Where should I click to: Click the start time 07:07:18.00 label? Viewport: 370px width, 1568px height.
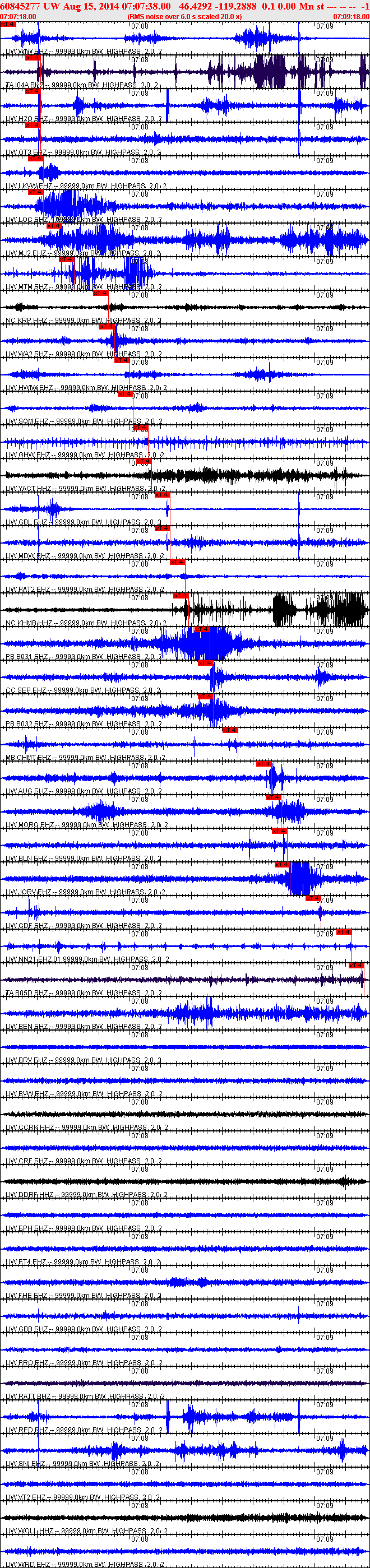(x=18, y=16)
